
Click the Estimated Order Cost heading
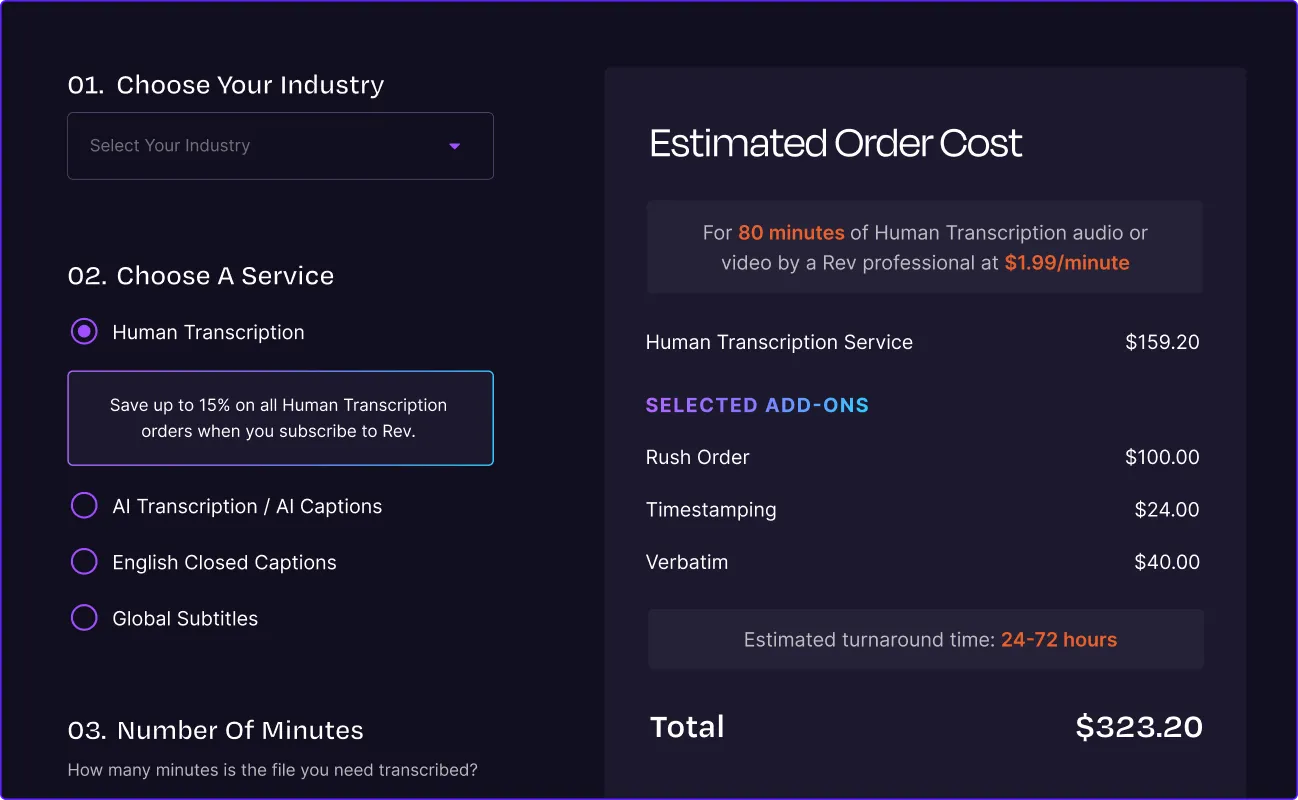[x=836, y=143]
